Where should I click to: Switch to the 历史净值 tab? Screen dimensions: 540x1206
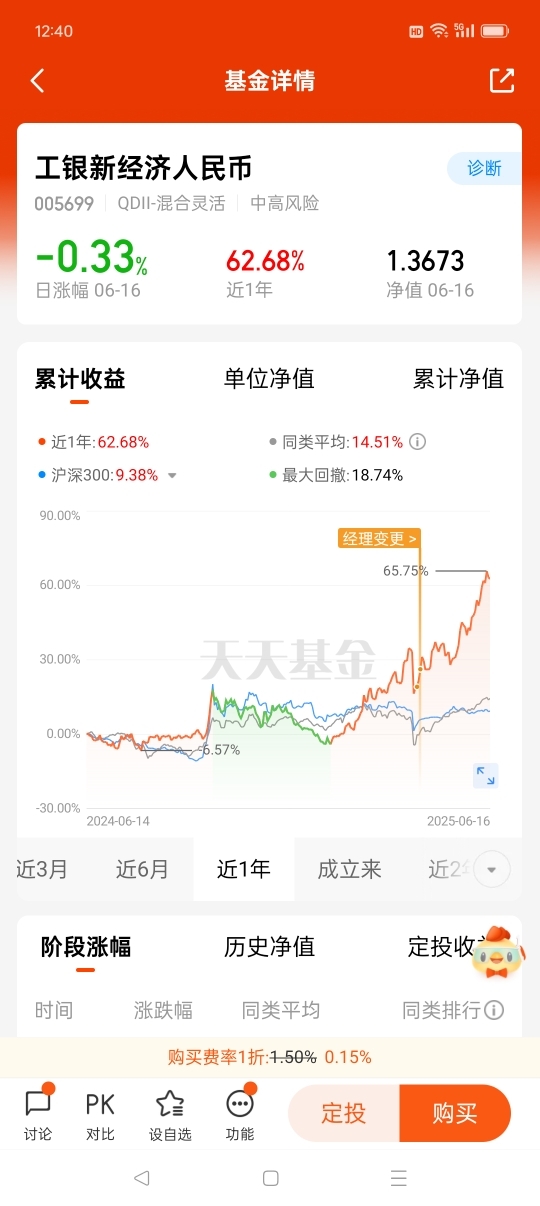(269, 946)
